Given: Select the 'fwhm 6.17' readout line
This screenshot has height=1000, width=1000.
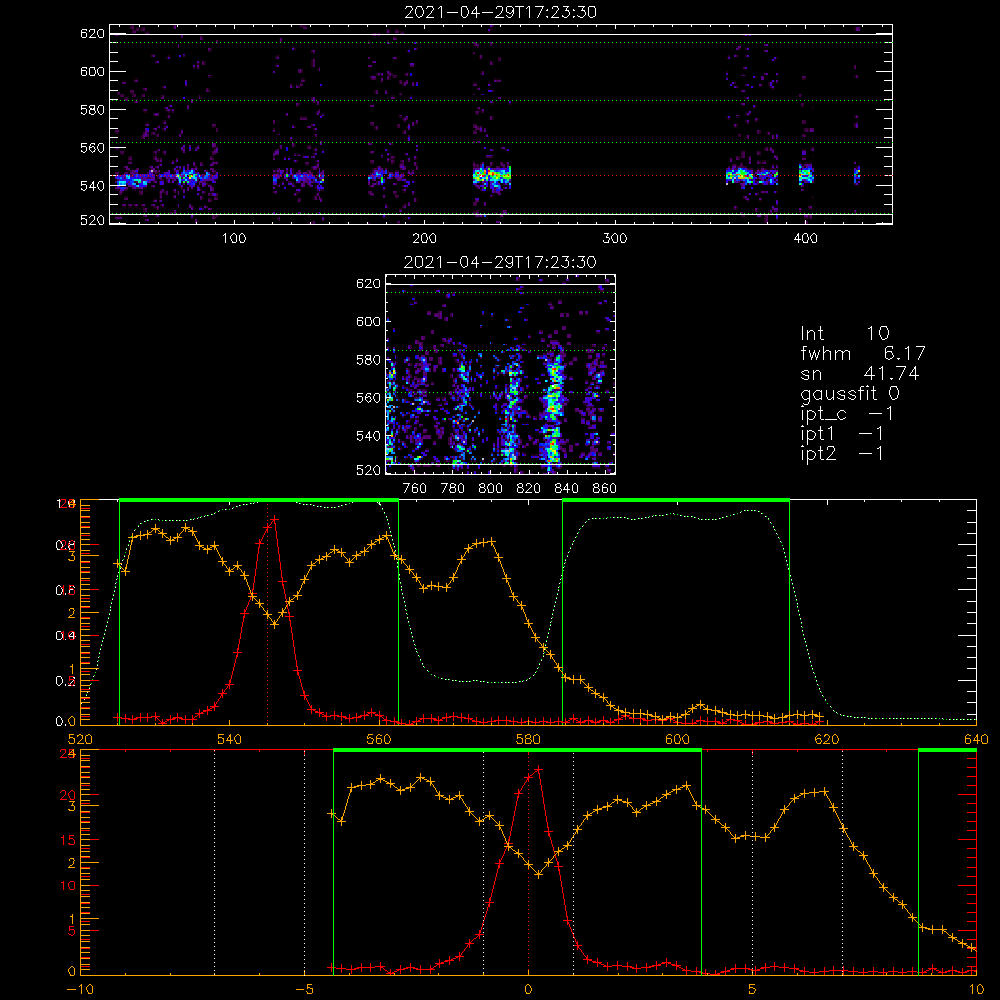Looking at the screenshot, I should [863, 353].
